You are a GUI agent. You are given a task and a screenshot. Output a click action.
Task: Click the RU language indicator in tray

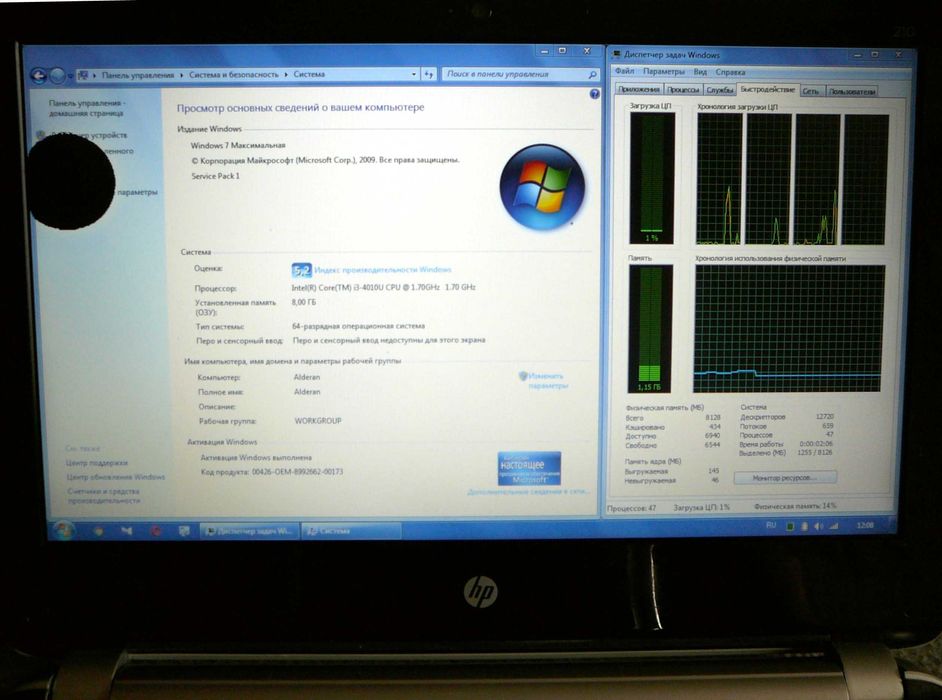(771, 525)
